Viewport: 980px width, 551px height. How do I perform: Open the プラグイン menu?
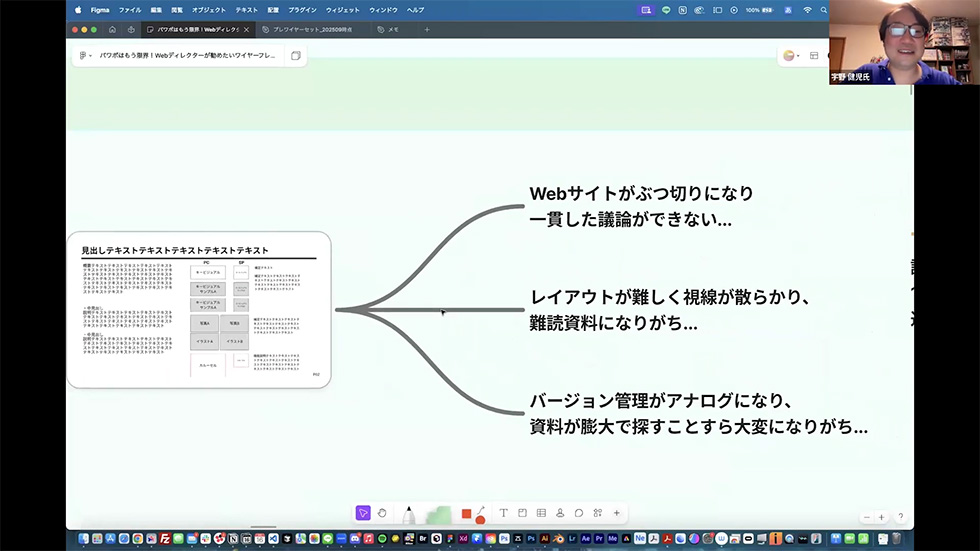click(302, 10)
